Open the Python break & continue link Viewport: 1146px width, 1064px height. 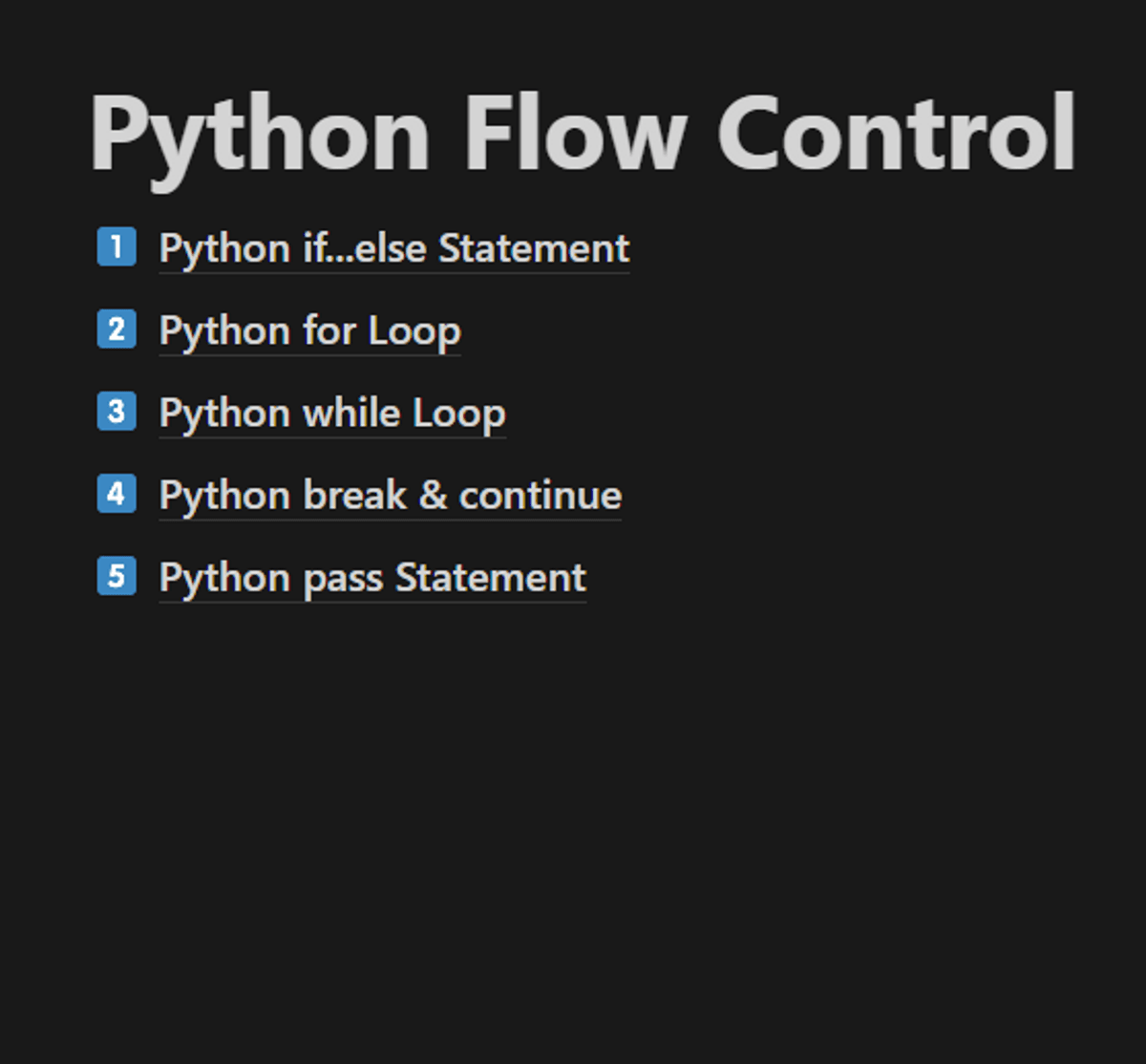pos(390,496)
